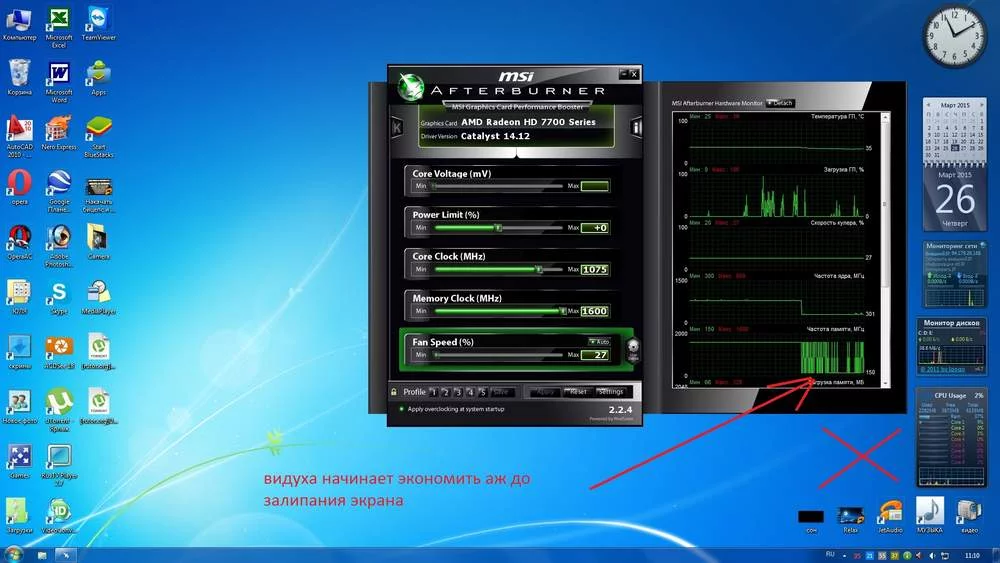Image resolution: width=1000 pixels, height=563 pixels.
Task: Open the Apps desktop shortcut
Action: (99, 78)
